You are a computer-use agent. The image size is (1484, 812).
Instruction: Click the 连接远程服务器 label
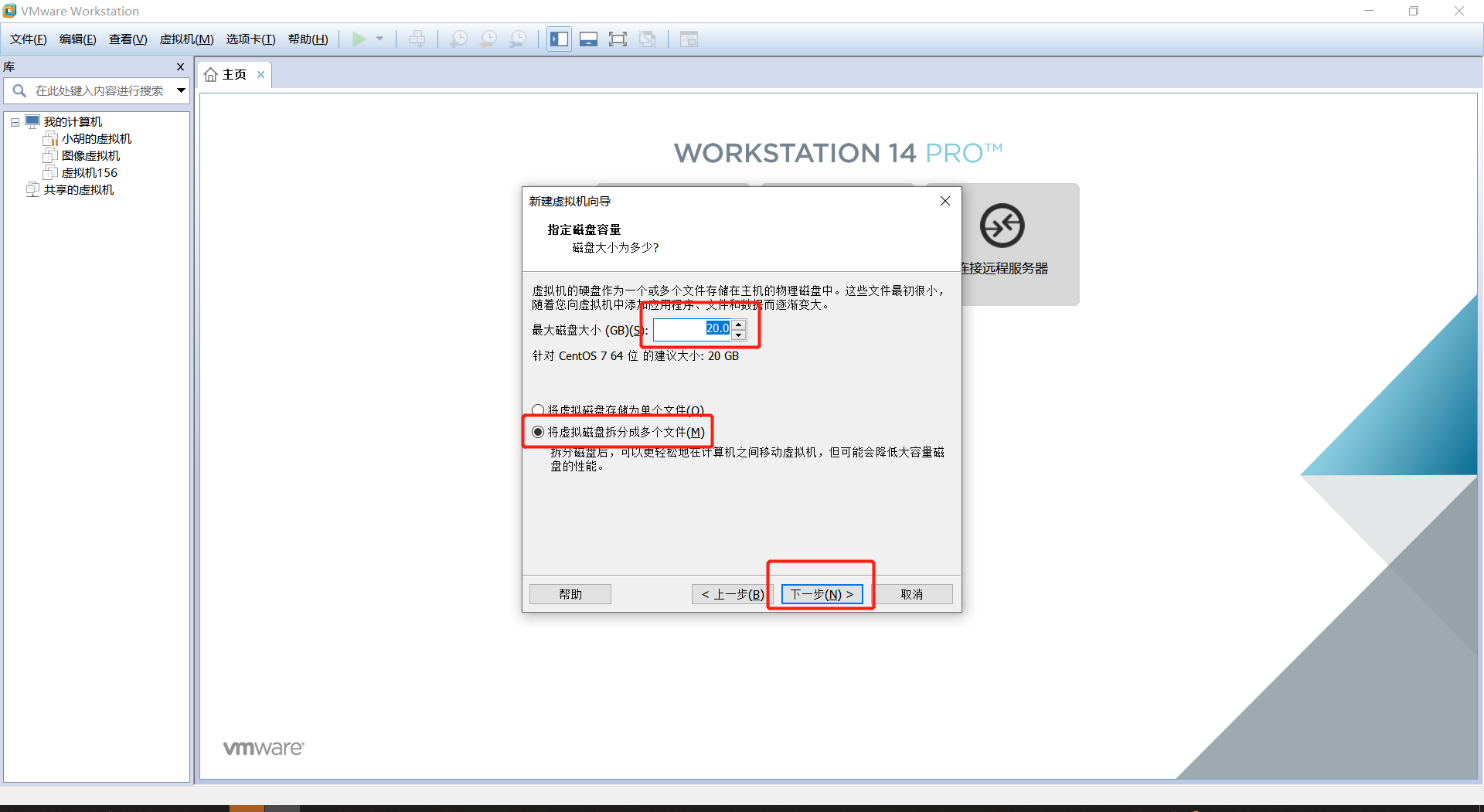tap(1005, 269)
